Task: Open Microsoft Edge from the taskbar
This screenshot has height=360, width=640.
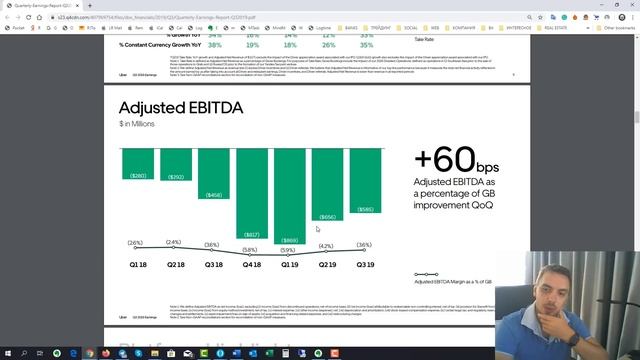Action: coord(73,353)
